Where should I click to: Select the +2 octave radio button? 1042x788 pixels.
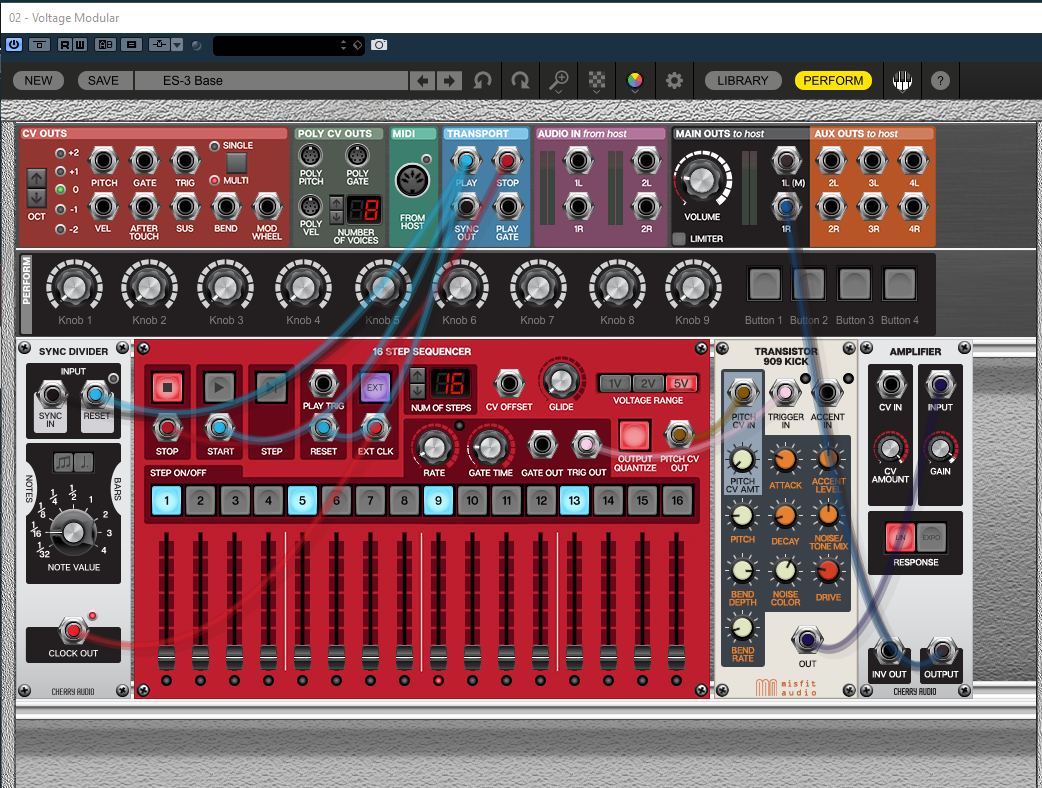(60, 153)
